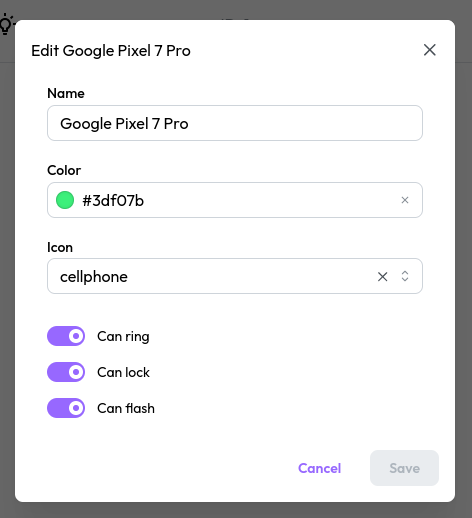Screen dimensions: 472x518
Task: Disable the Can ring switch
Action: tap(66, 336)
